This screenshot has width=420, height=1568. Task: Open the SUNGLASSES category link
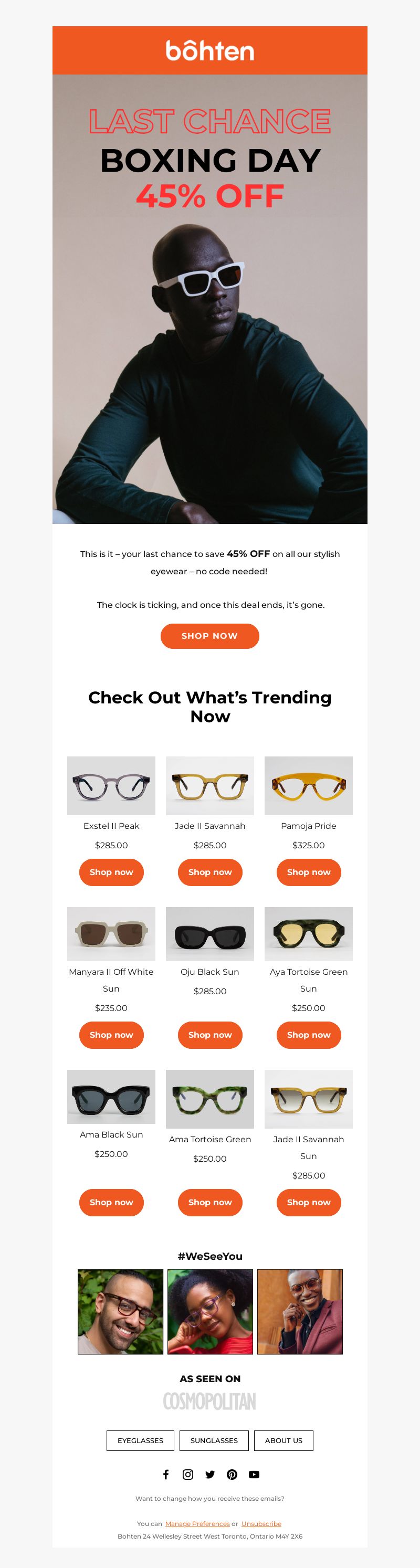[x=214, y=1440]
